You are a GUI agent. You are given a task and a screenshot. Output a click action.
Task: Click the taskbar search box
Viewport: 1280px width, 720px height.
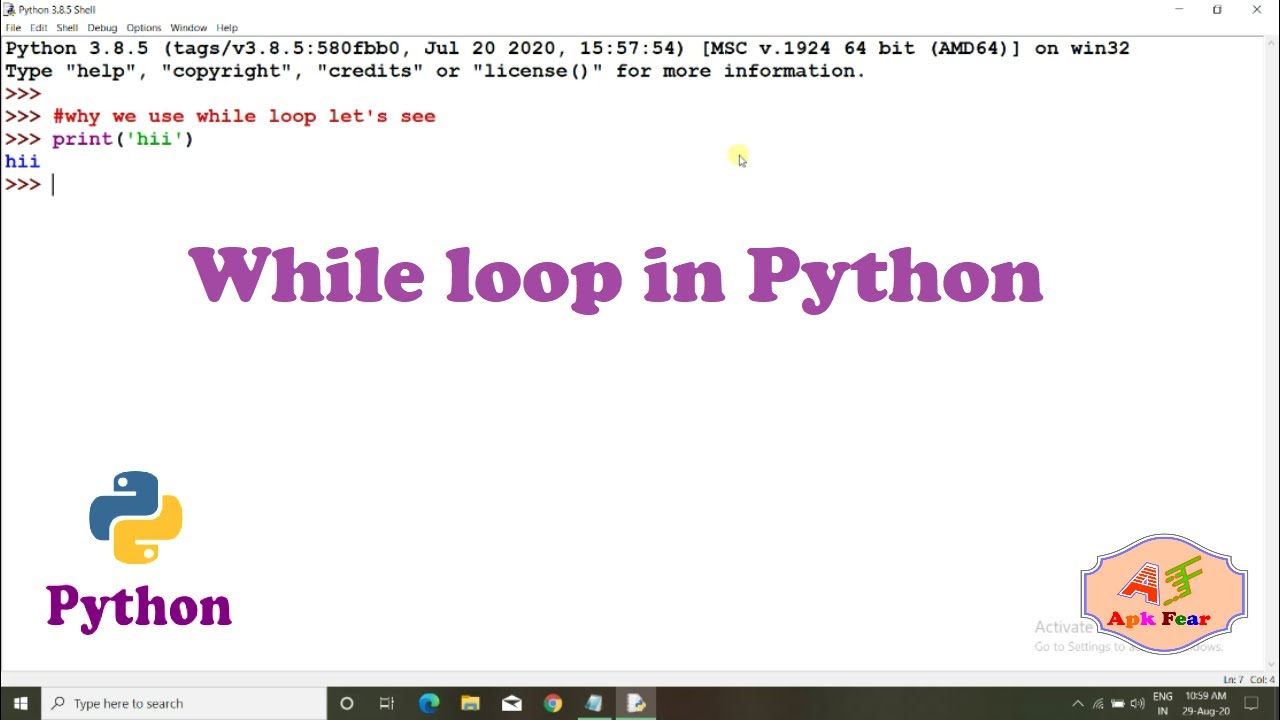coord(183,703)
